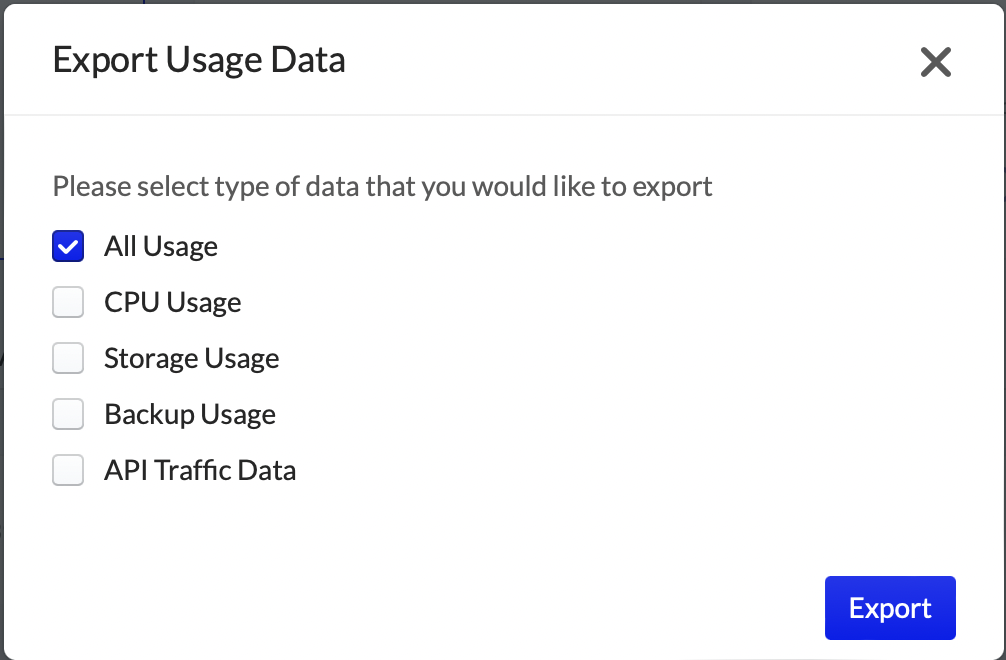The height and width of the screenshot is (660, 1006).
Task: Tick the Storage Usage checkbox
Action: (68, 359)
